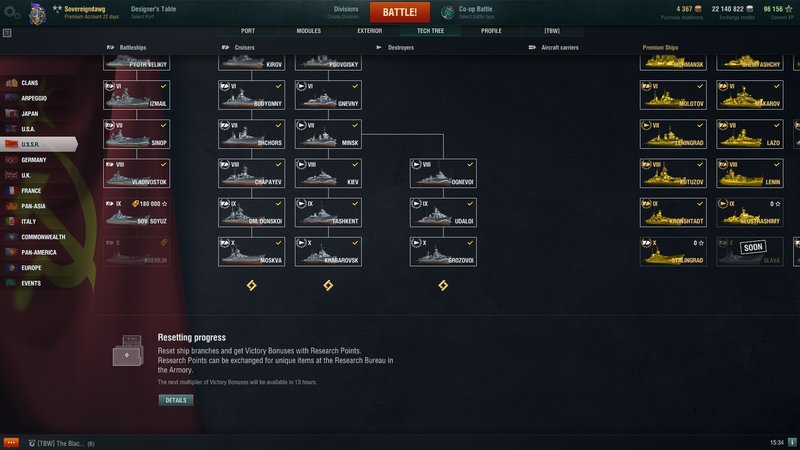This screenshot has height=450, width=800.
Task: Select the Stalingrad premium ship tile
Action: pos(673,252)
